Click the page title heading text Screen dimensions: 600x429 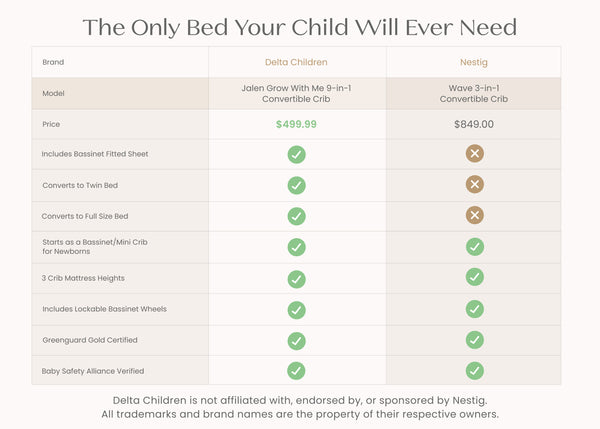[300, 28]
